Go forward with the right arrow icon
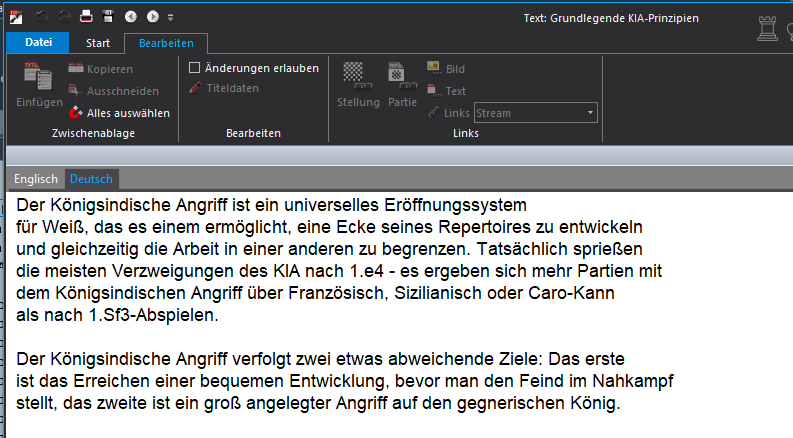The image size is (793, 438). (x=152, y=17)
